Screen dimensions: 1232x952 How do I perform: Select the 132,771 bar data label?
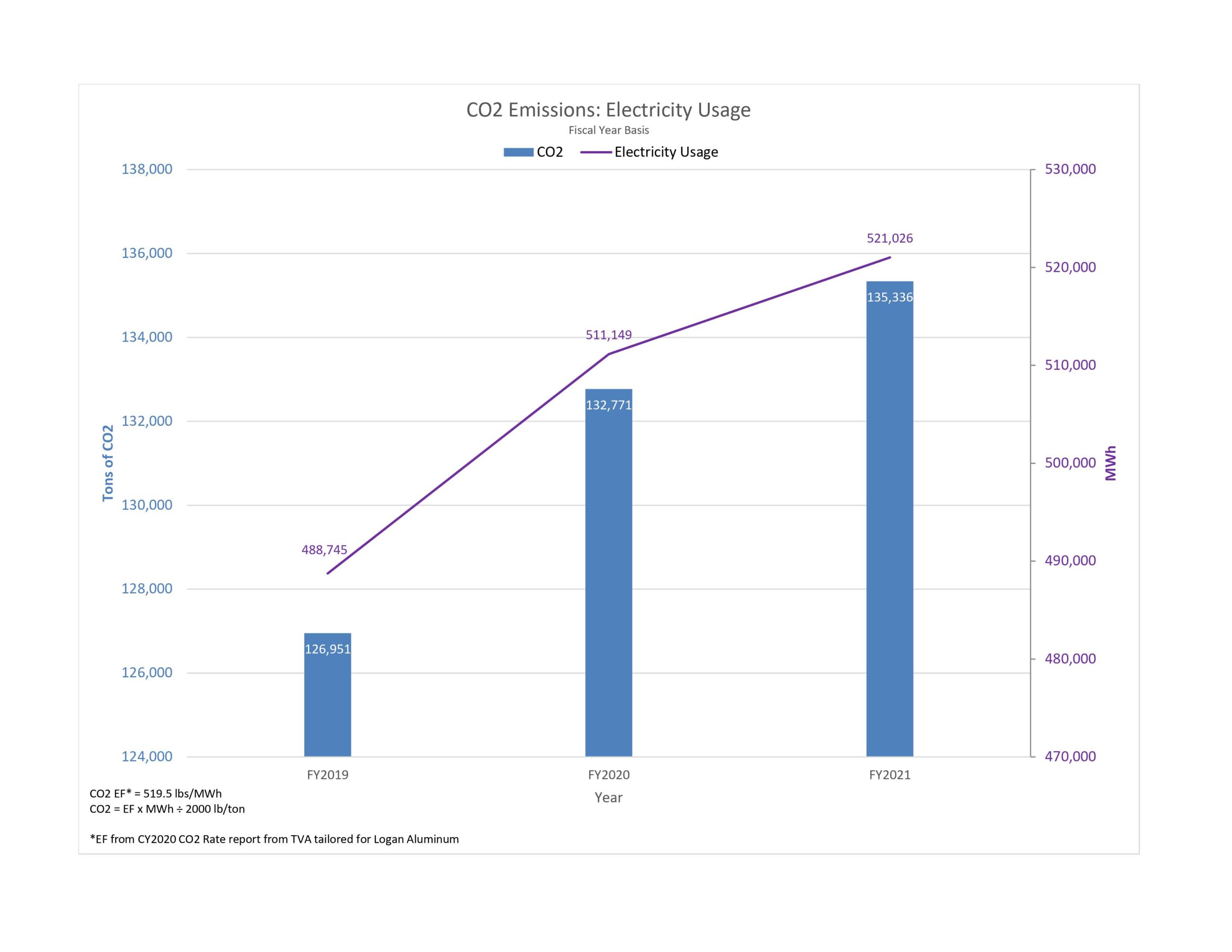tap(609, 405)
